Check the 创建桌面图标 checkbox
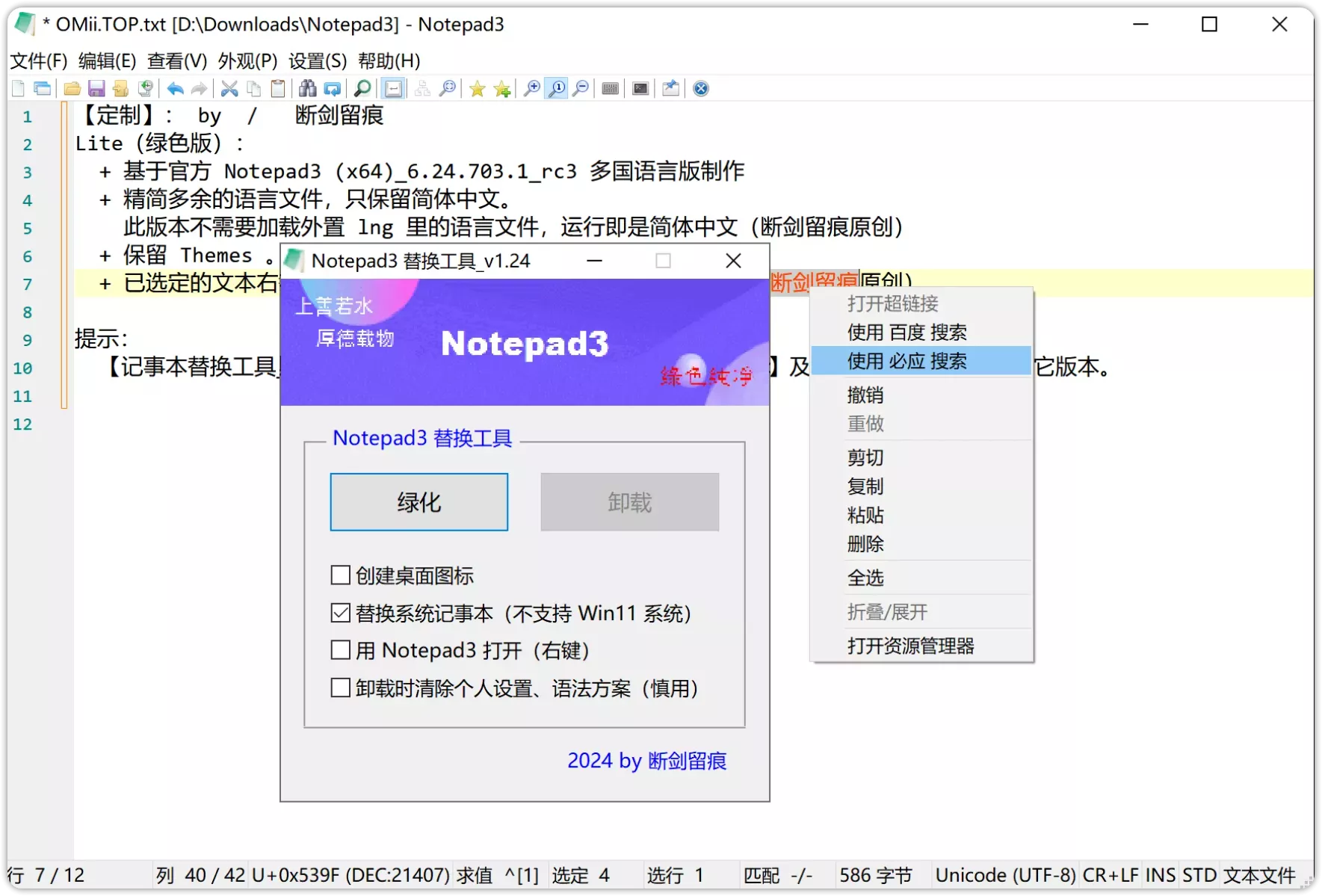 click(x=341, y=575)
